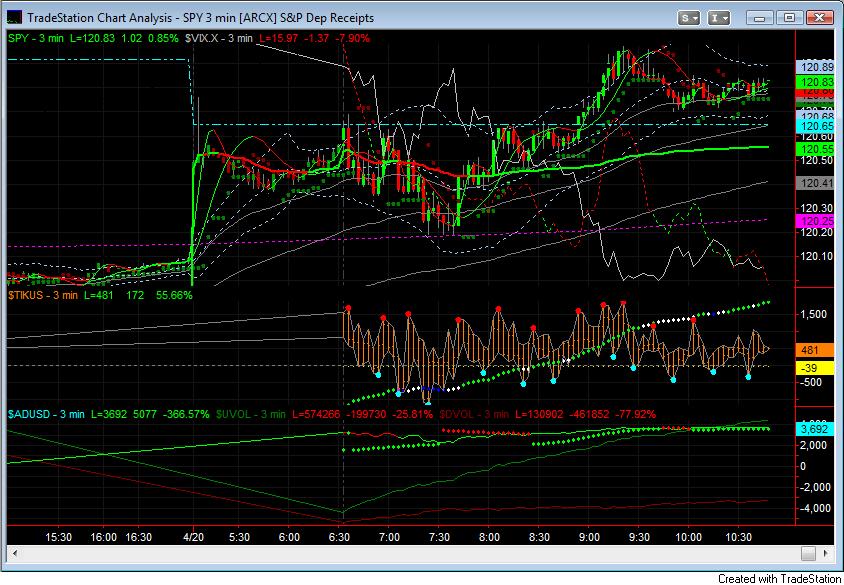The width and height of the screenshot is (844, 585).
Task: Click the DVOL '-77.92%' value
Action: point(636,414)
